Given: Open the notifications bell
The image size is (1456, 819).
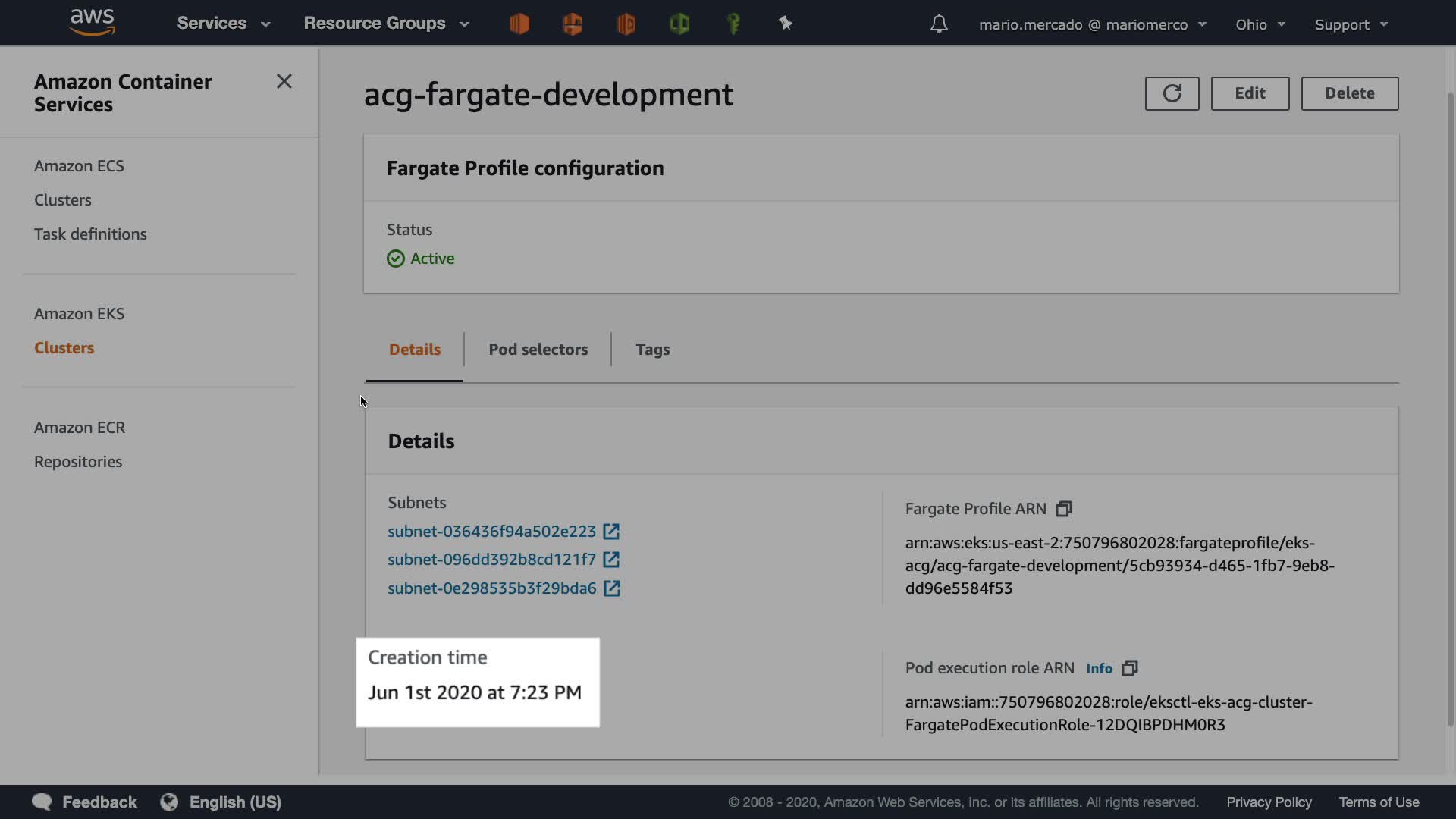Looking at the screenshot, I should click(939, 24).
